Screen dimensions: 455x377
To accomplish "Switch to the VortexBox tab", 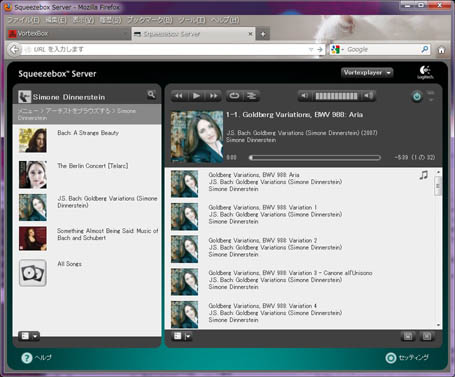I will pos(68,34).
